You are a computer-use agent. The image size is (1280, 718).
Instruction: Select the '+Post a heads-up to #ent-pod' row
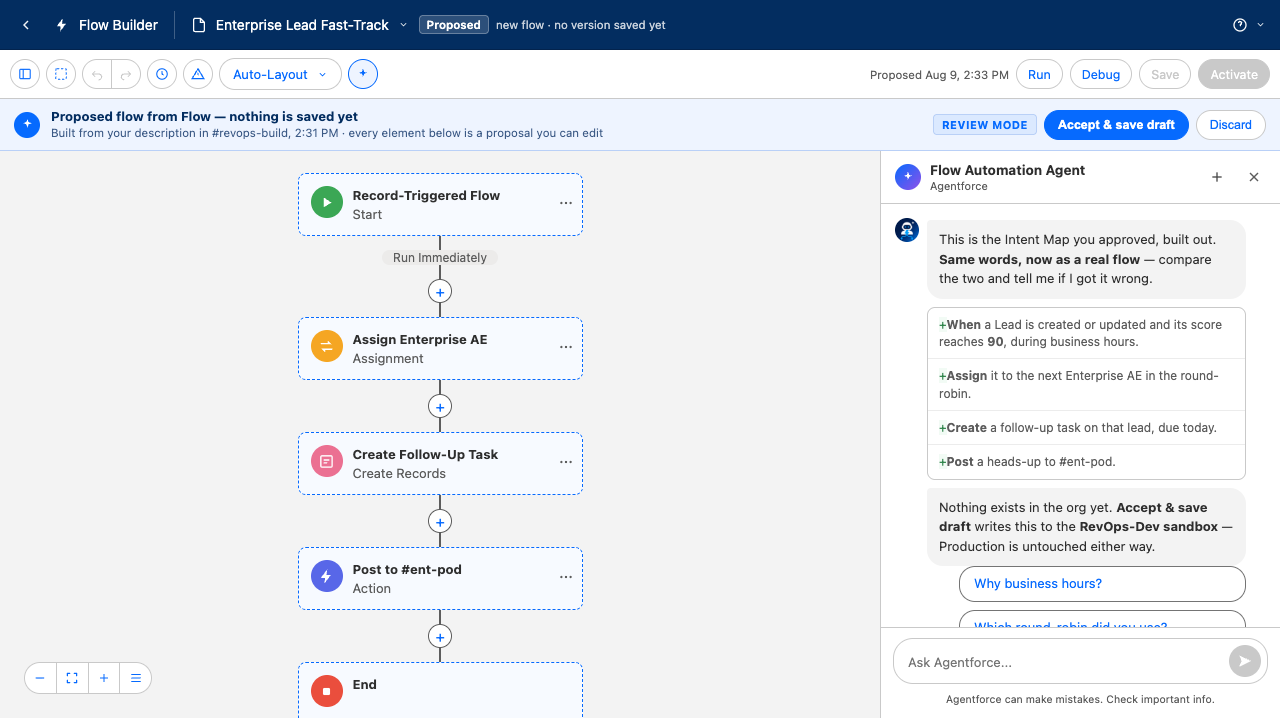pos(1086,462)
